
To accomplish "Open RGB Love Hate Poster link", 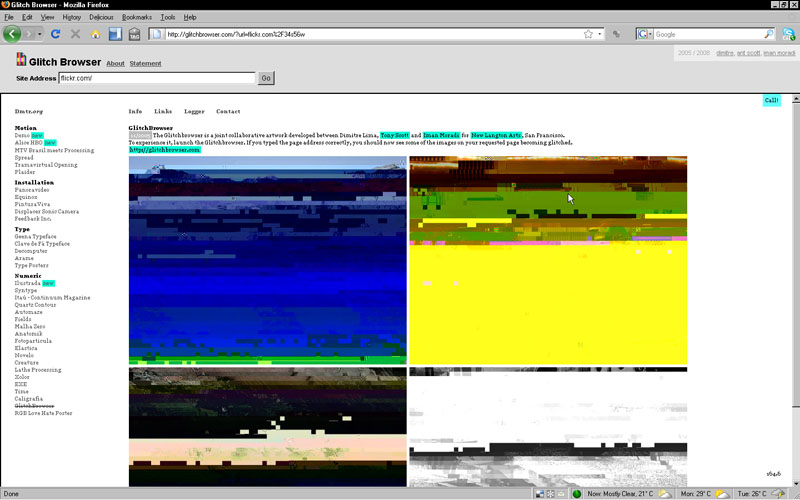I will [x=43, y=413].
